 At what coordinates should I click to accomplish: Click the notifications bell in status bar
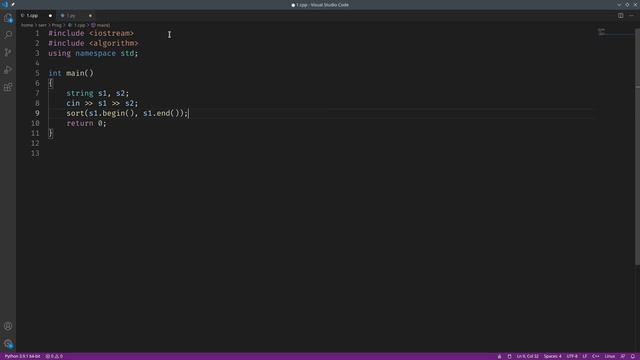point(633,356)
